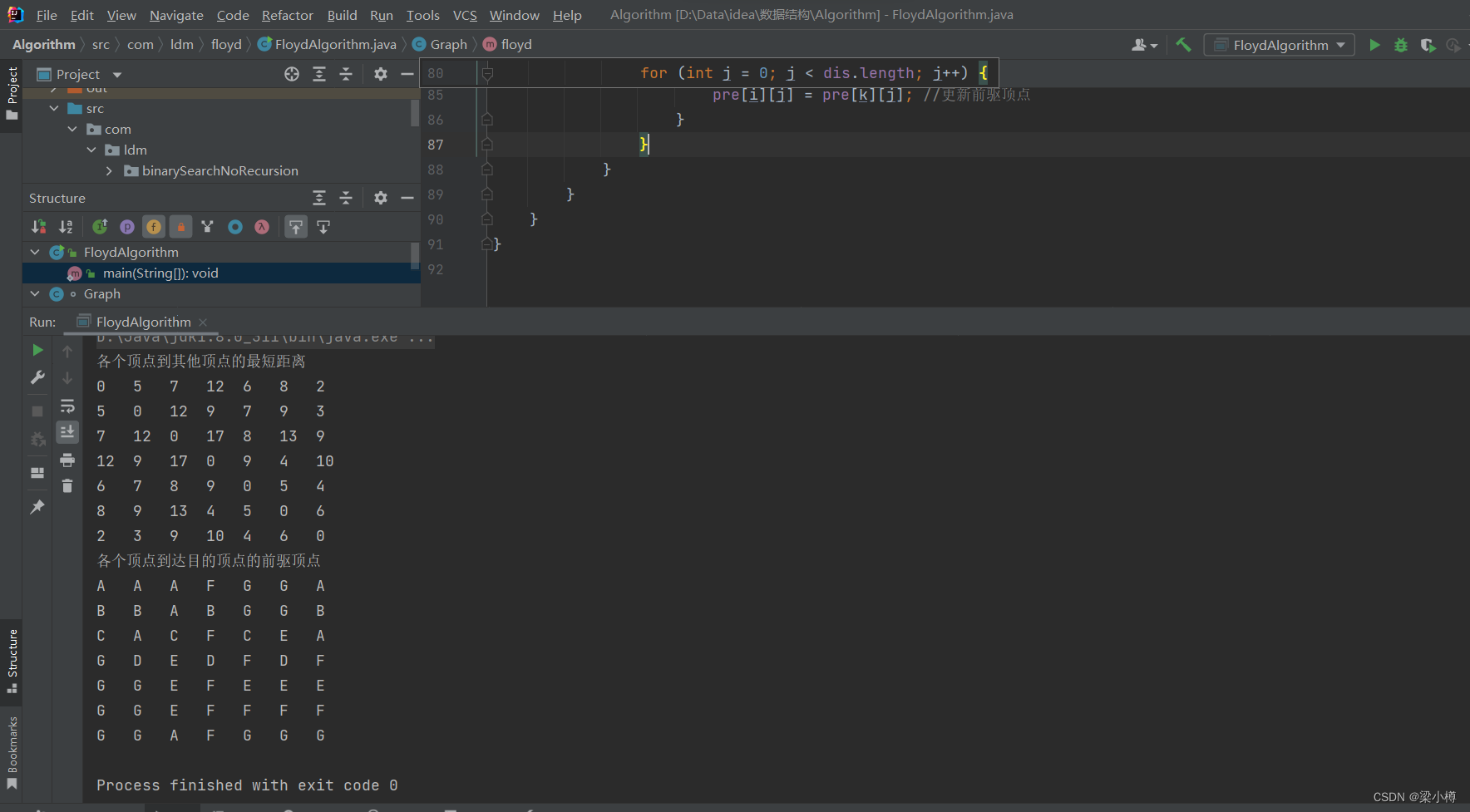Toggle Show Anonymous Classes blue circle icon
This screenshot has height=812, width=1470.
235,227
